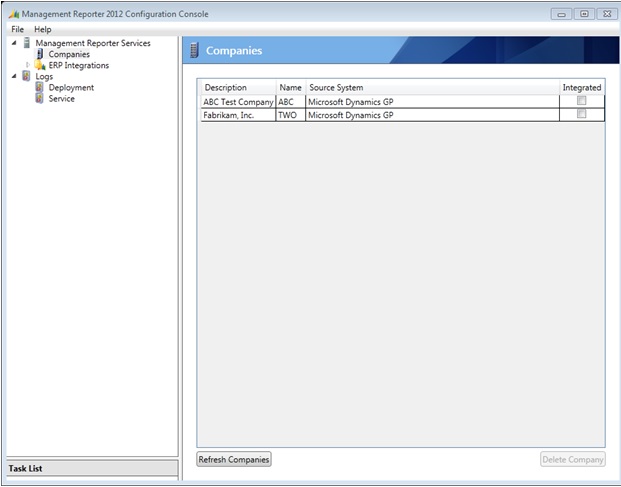This screenshot has width=621, height=487.
Task: Sort by the Source System column header
Action: click(x=432, y=88)
